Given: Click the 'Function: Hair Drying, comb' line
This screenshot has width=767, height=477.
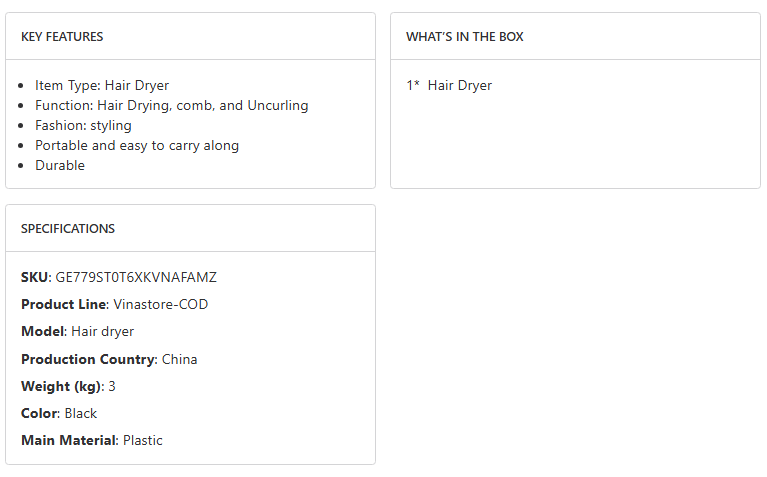Looking at the screenshot, I should coord(171,106).
